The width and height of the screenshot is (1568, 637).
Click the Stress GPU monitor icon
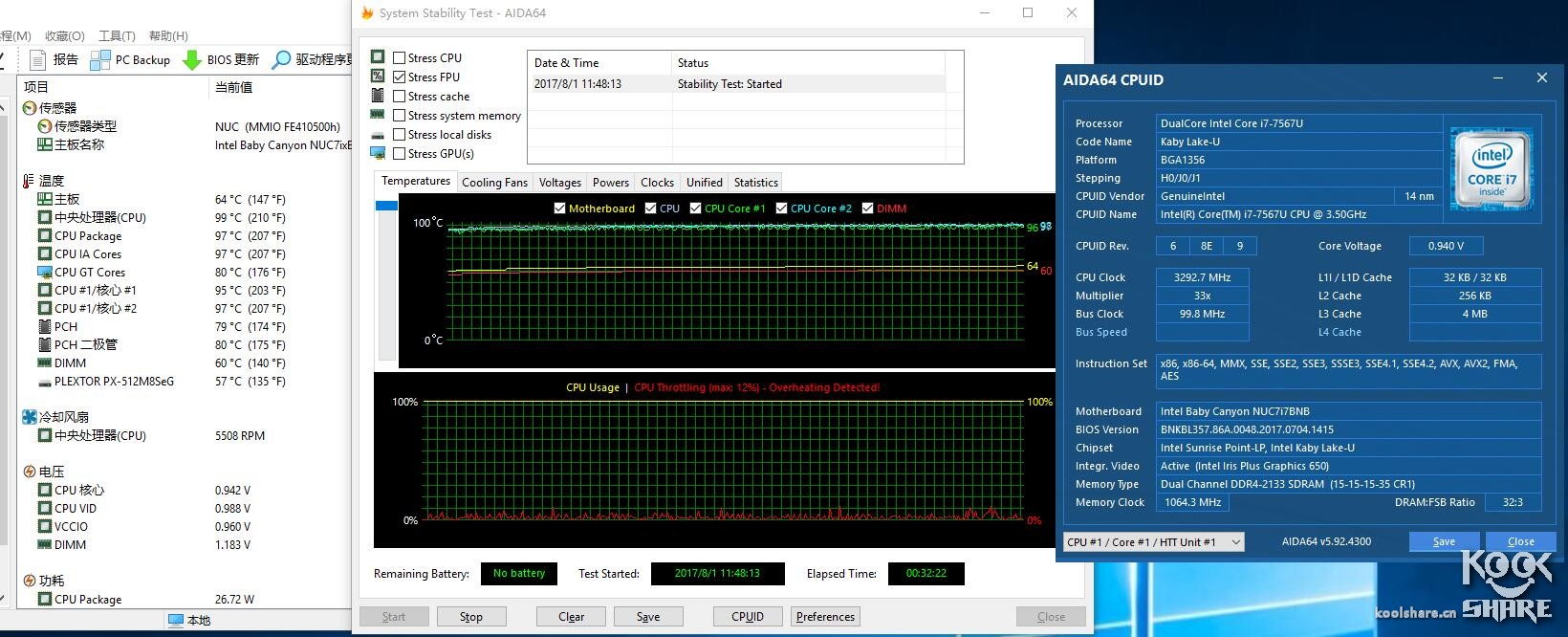click(x=378, y=153)
